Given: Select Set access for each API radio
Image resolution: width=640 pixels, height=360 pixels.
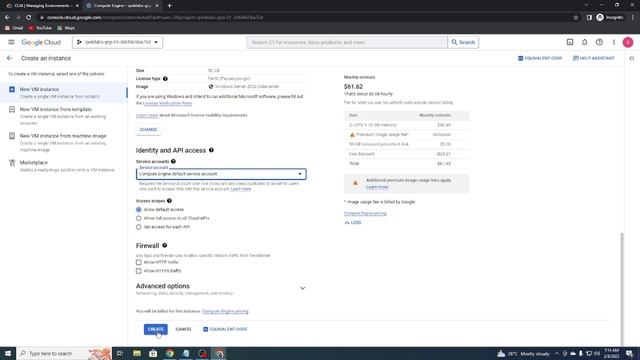Looking at the screenshot, I should click(x=139, y=227).
